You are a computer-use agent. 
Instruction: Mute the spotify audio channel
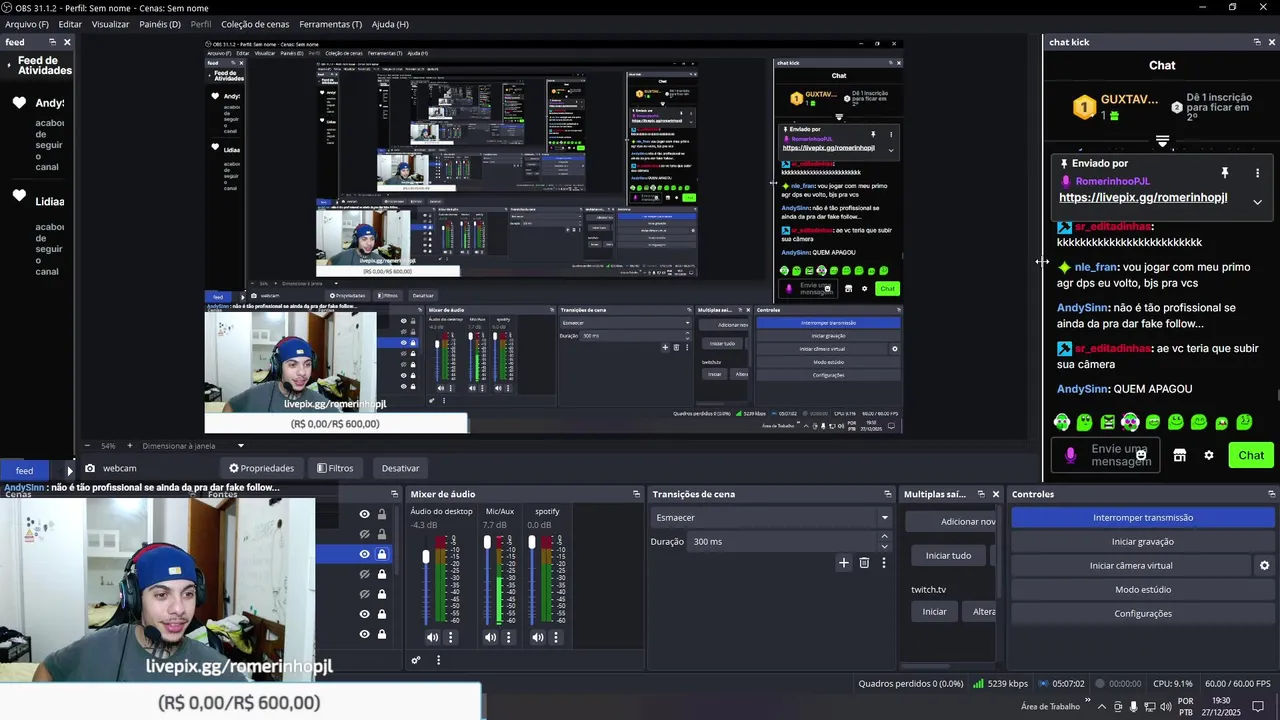(537, 637)
